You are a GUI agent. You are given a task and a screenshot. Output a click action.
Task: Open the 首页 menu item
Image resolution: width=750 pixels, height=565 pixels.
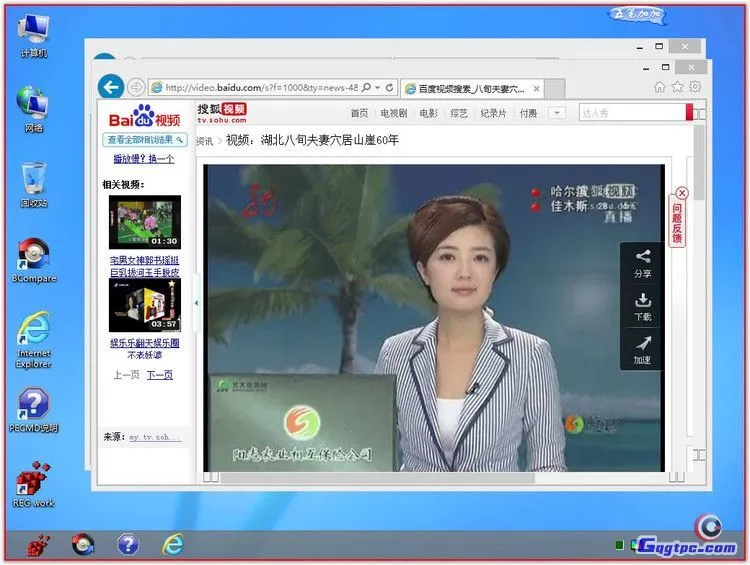(x=359, y=113)
